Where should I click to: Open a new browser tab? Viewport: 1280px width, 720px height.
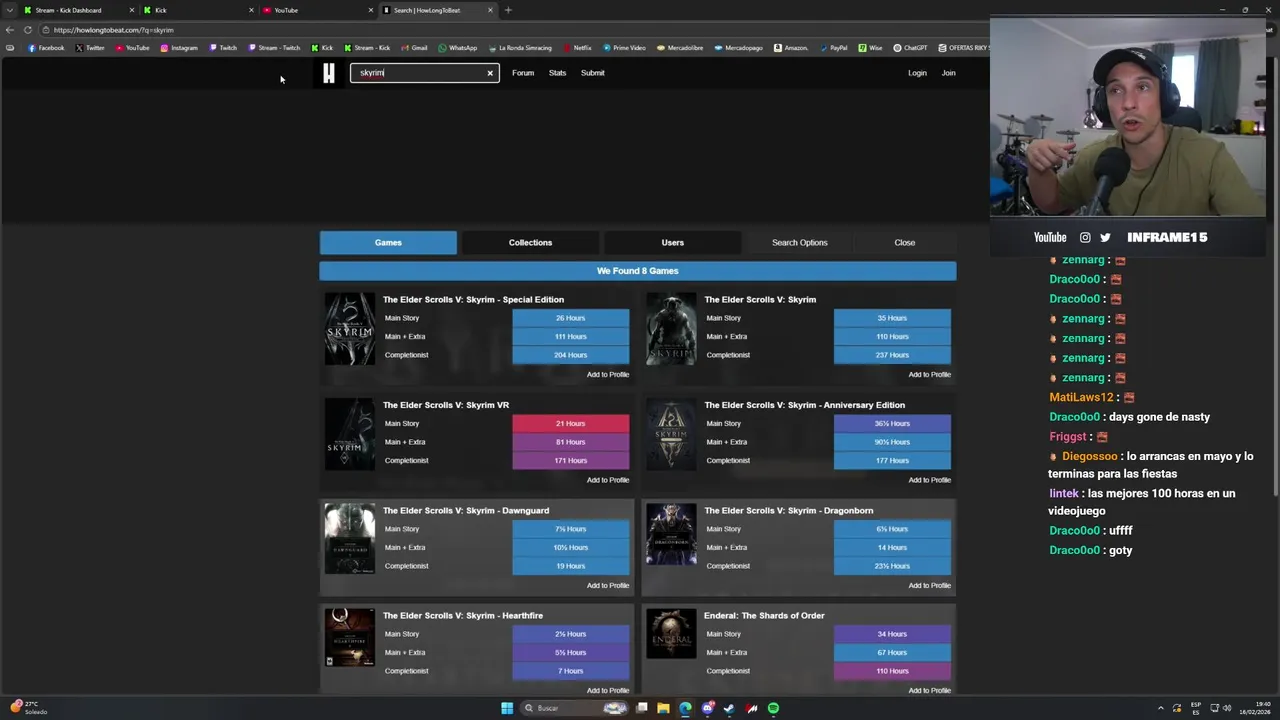point(508,10)
